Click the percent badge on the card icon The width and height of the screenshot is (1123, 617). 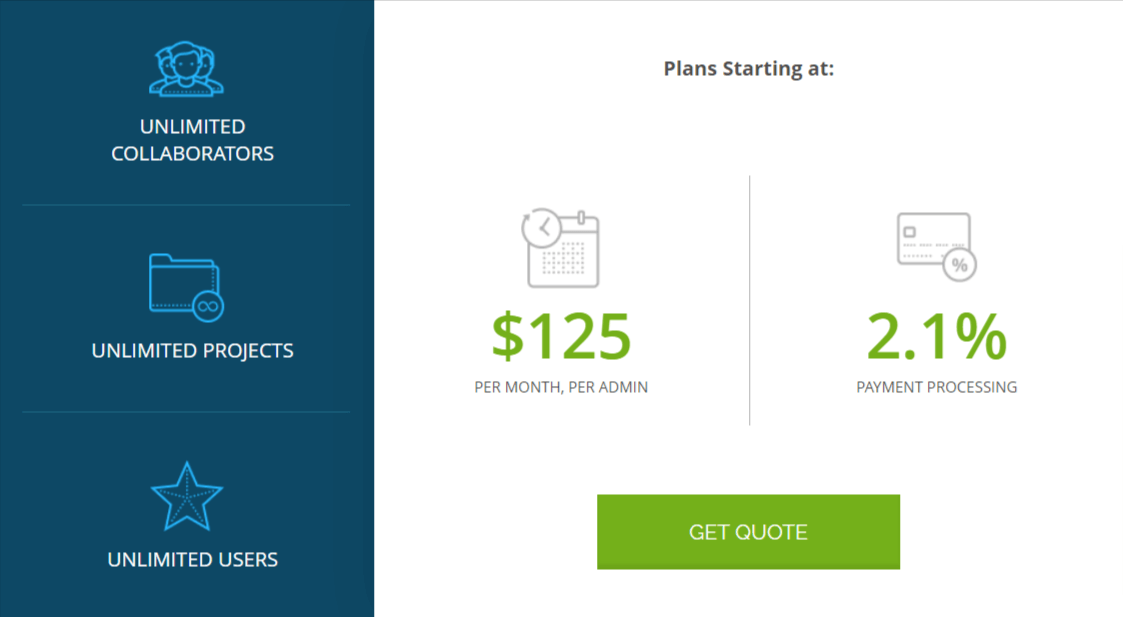[x=959, y=265]
